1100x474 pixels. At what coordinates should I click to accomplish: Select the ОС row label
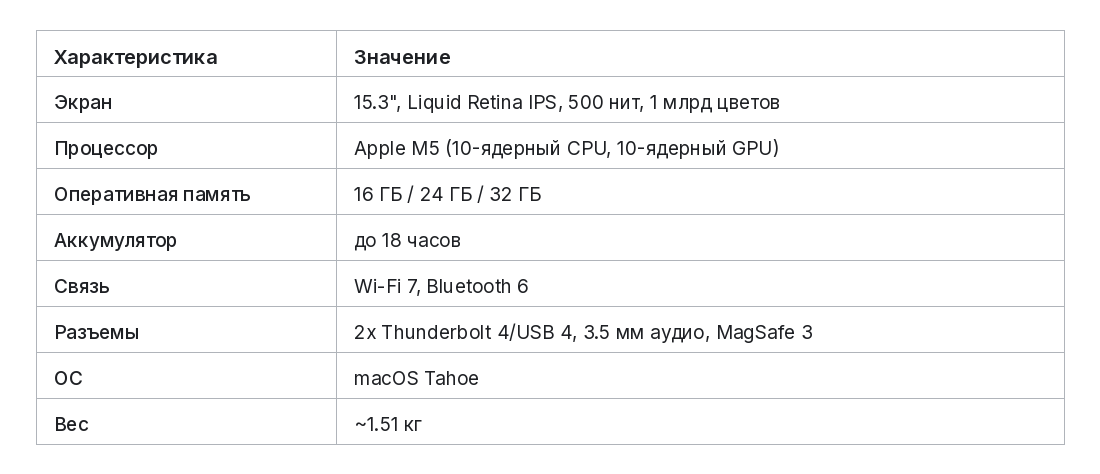(68, 379)
